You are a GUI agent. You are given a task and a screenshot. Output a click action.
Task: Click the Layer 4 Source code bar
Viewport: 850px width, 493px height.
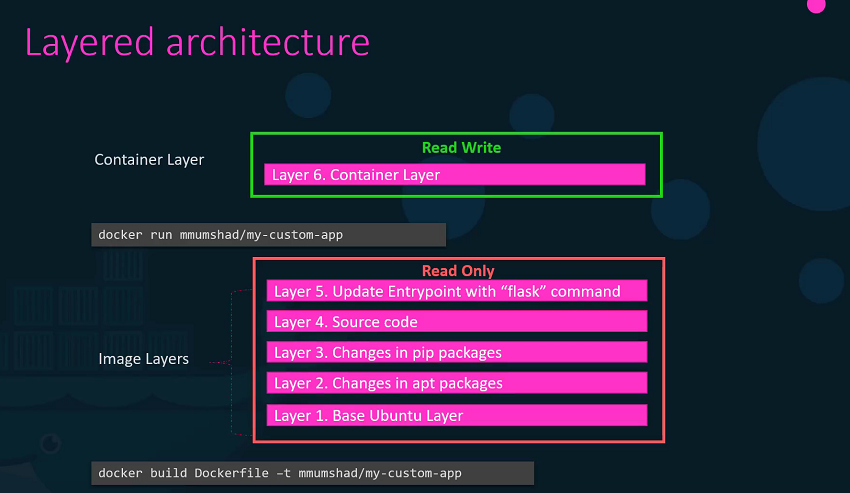coord(457,322)
